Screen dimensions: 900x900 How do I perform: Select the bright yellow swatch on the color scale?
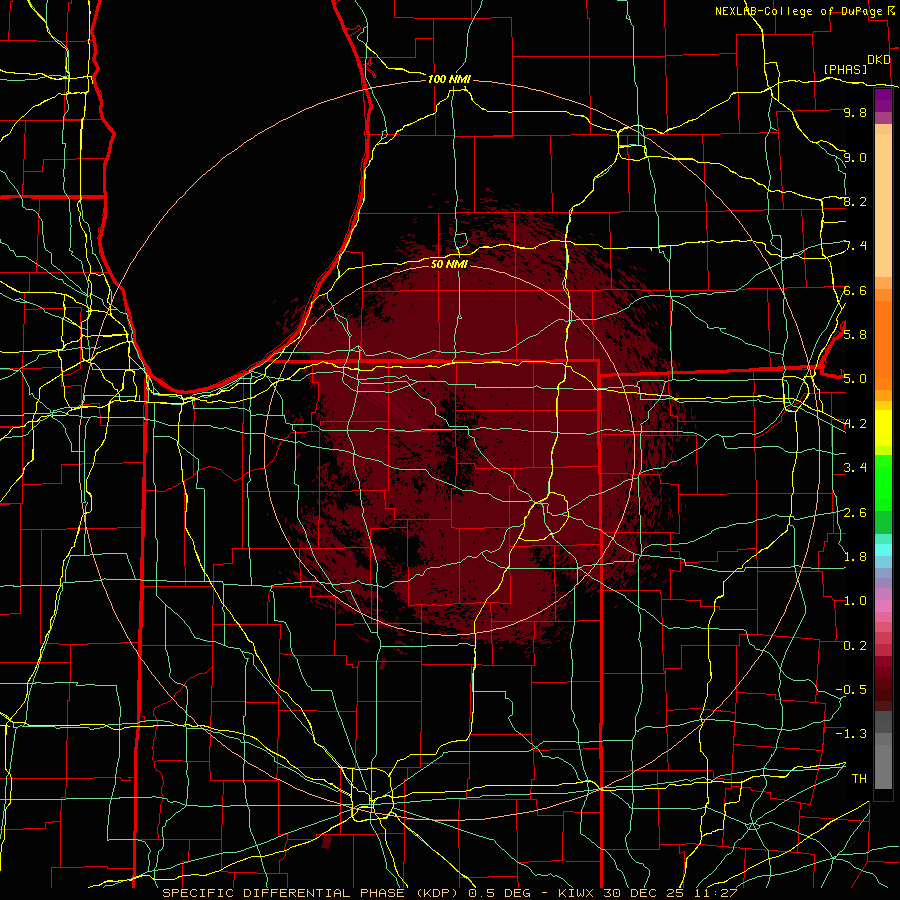(883, 428)
